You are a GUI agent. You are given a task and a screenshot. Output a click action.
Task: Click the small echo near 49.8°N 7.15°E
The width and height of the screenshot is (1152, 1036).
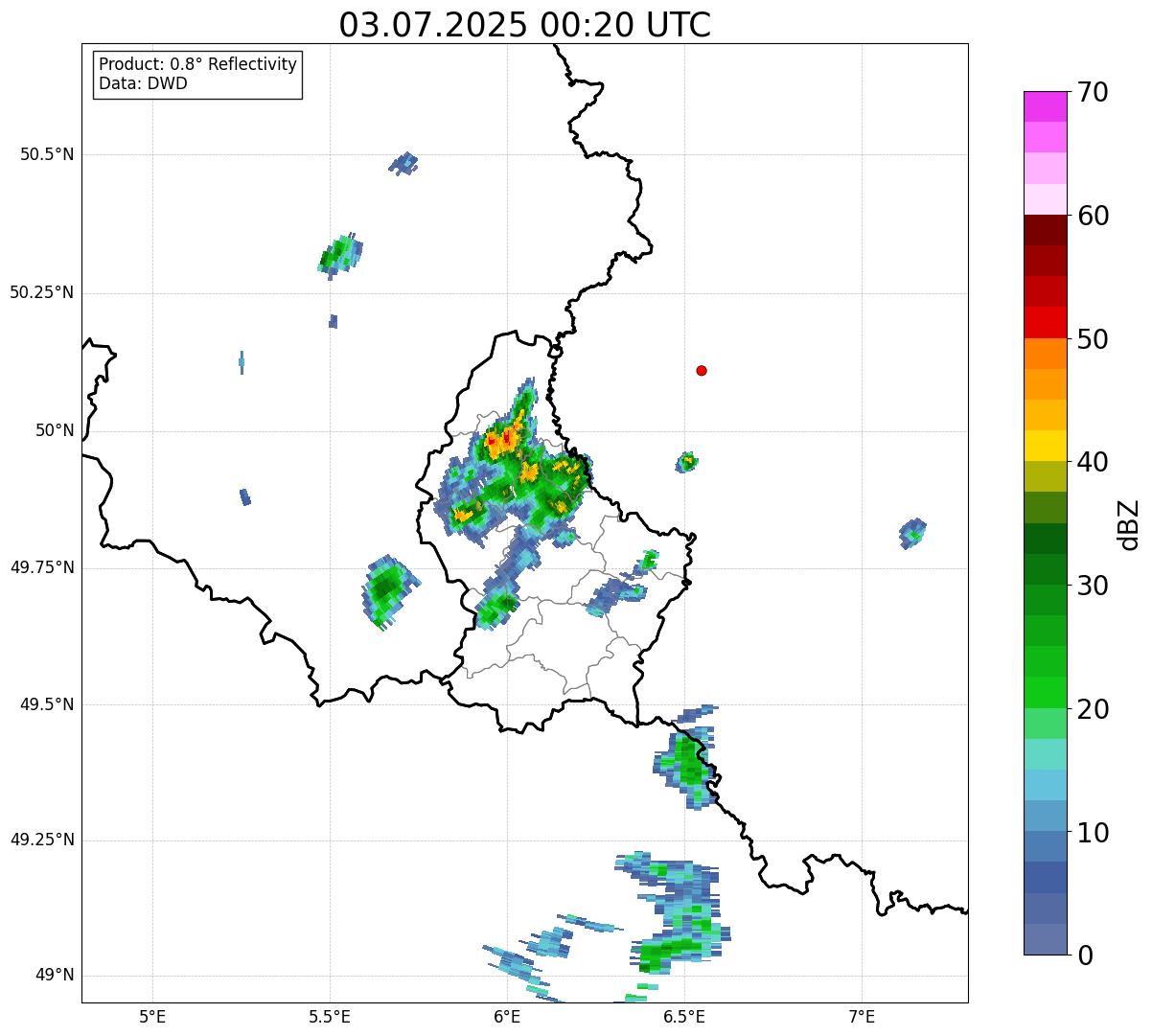[x=913, y=532]
